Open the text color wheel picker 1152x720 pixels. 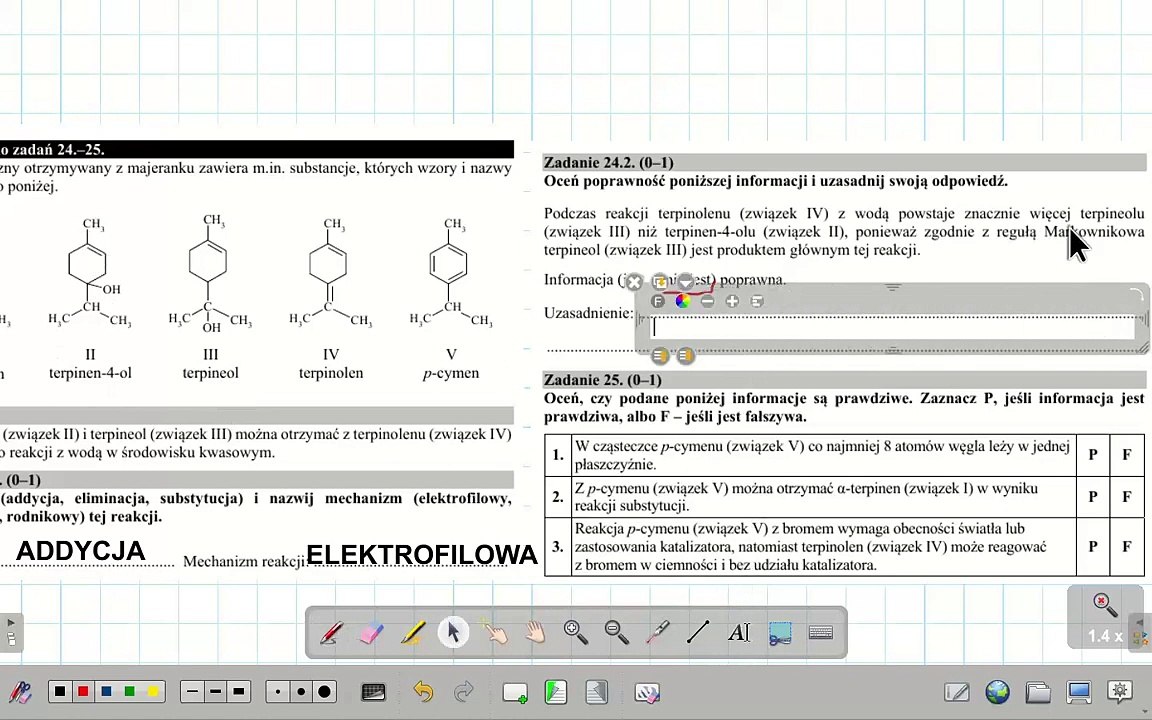[683, 301]
